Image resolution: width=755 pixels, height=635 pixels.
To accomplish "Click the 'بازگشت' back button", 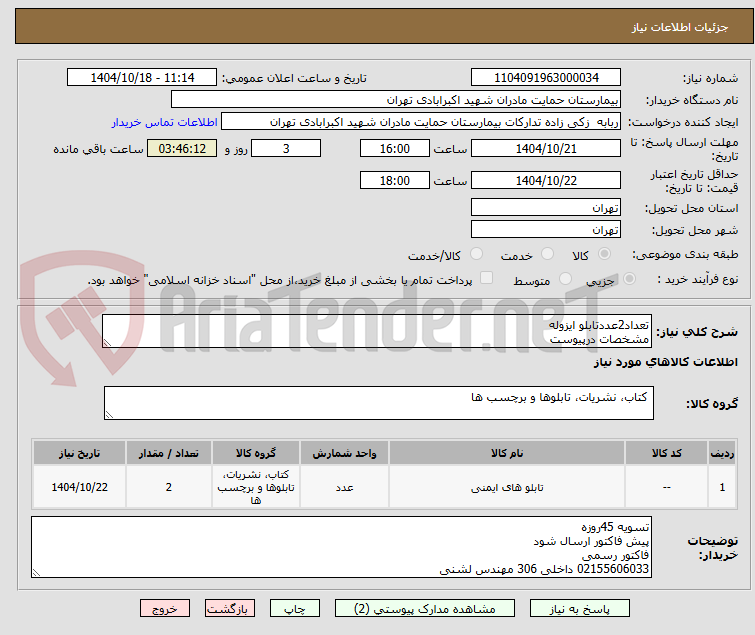I will 229,609.
